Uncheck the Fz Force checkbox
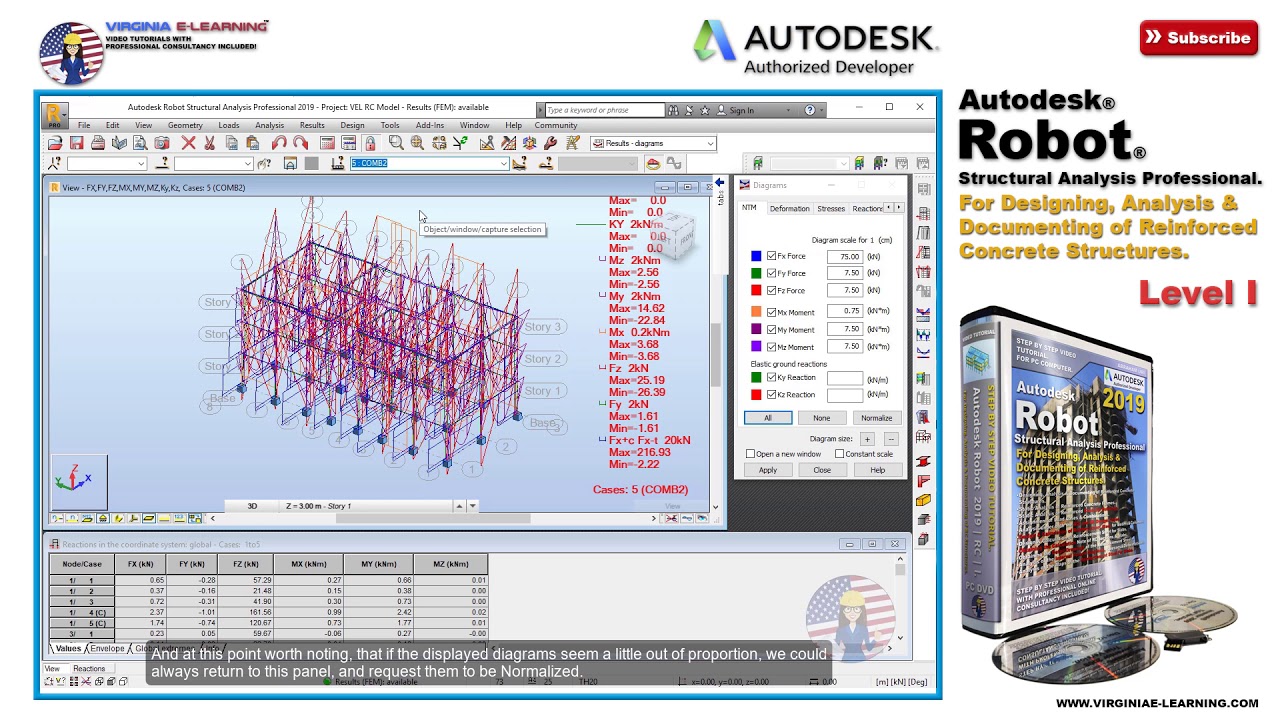 [x=771, y=290]
